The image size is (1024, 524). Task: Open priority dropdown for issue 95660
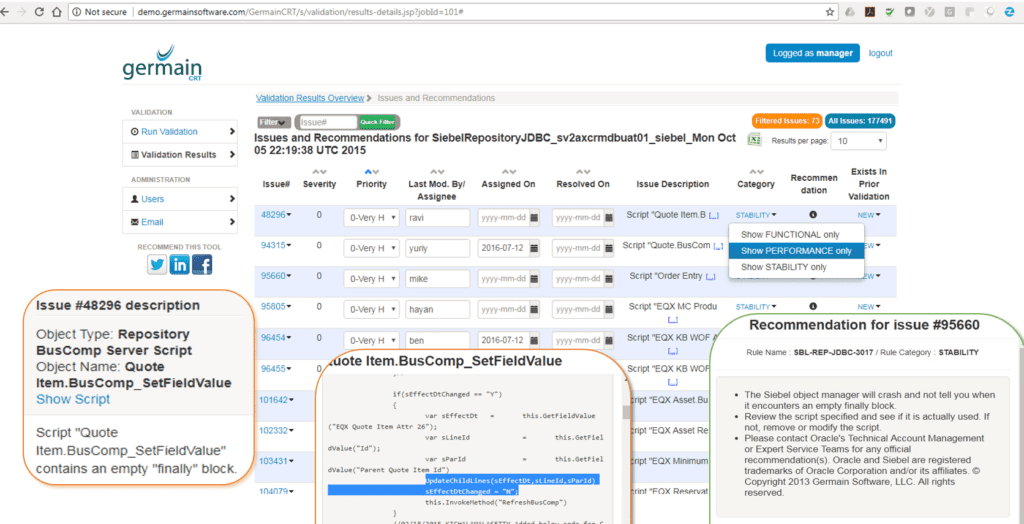tap(371, 279)
